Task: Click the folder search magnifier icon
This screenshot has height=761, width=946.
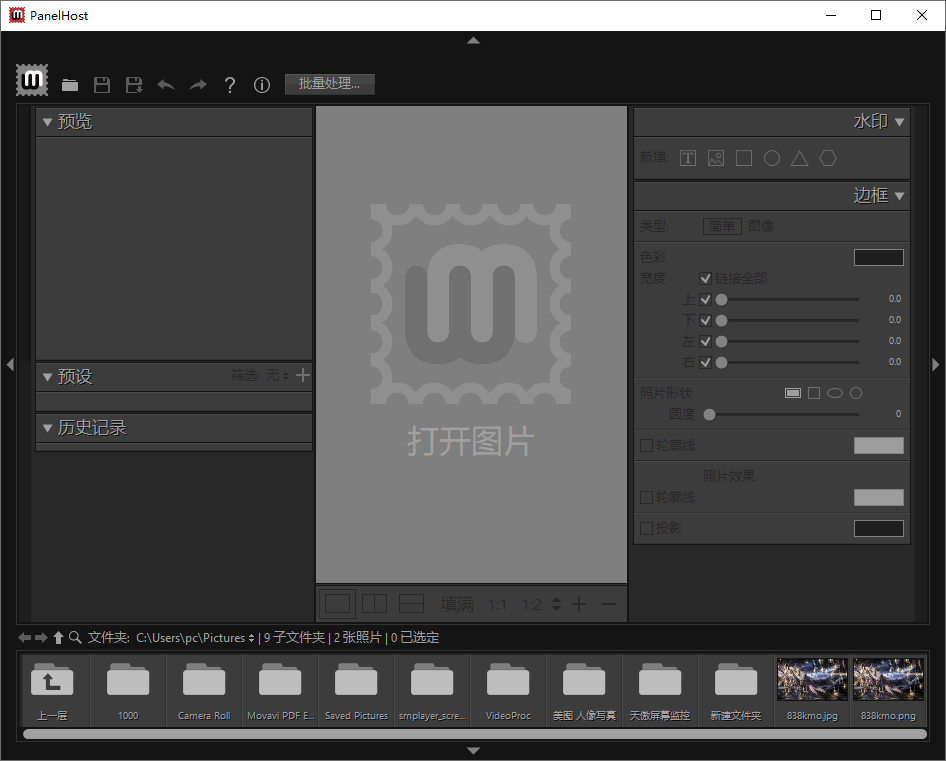Action: (x=75, y=637)
